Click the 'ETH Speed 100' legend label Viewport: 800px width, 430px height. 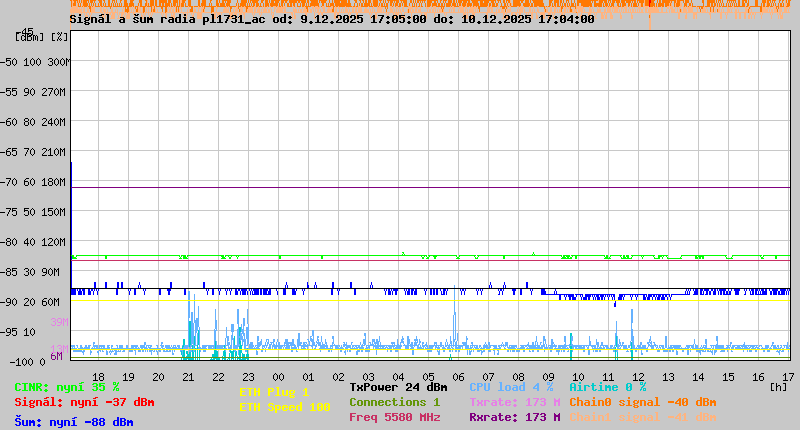[x=285, y=407]
